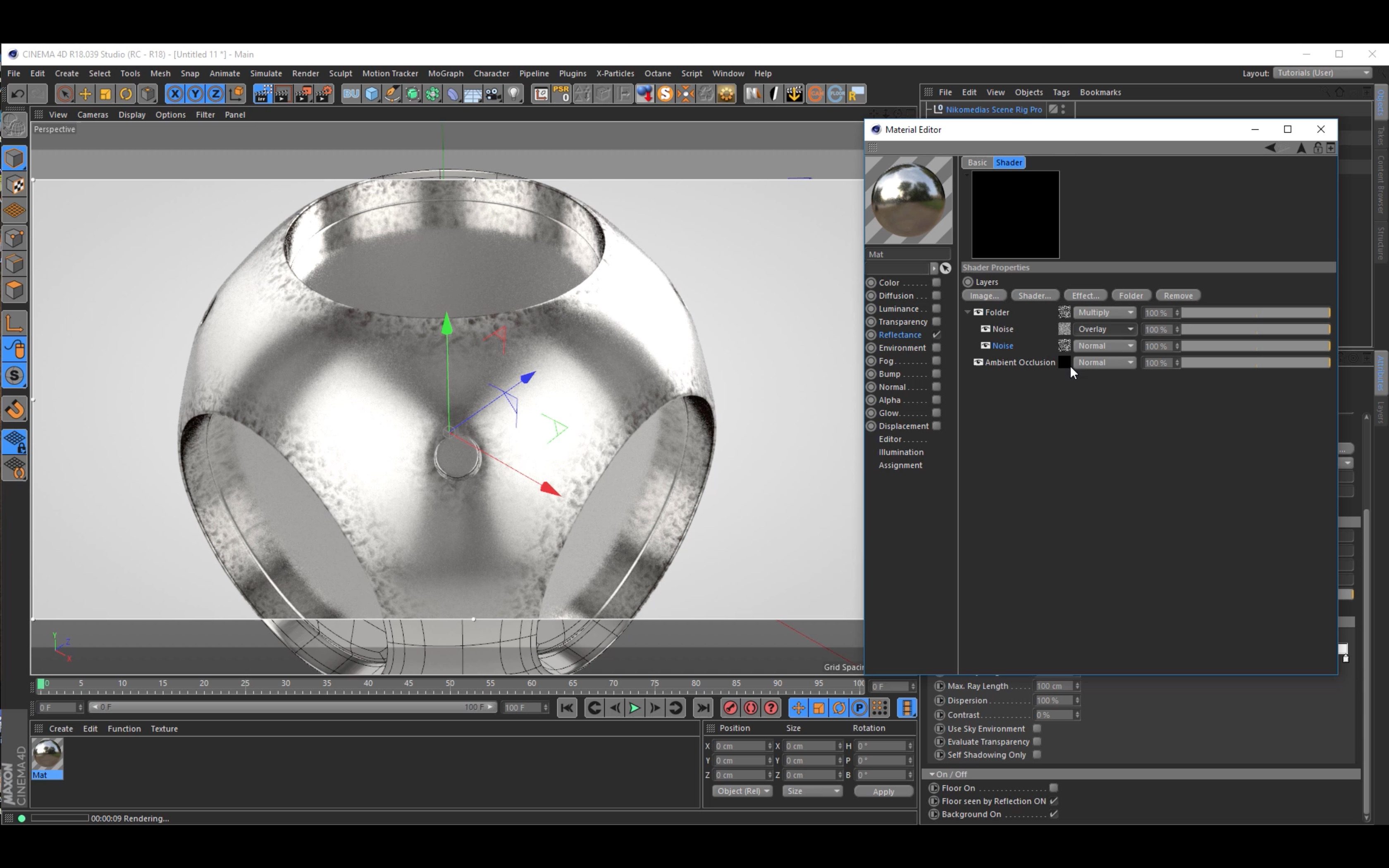
Task: Enable the Floor On checkbox
Action: 1053,788
